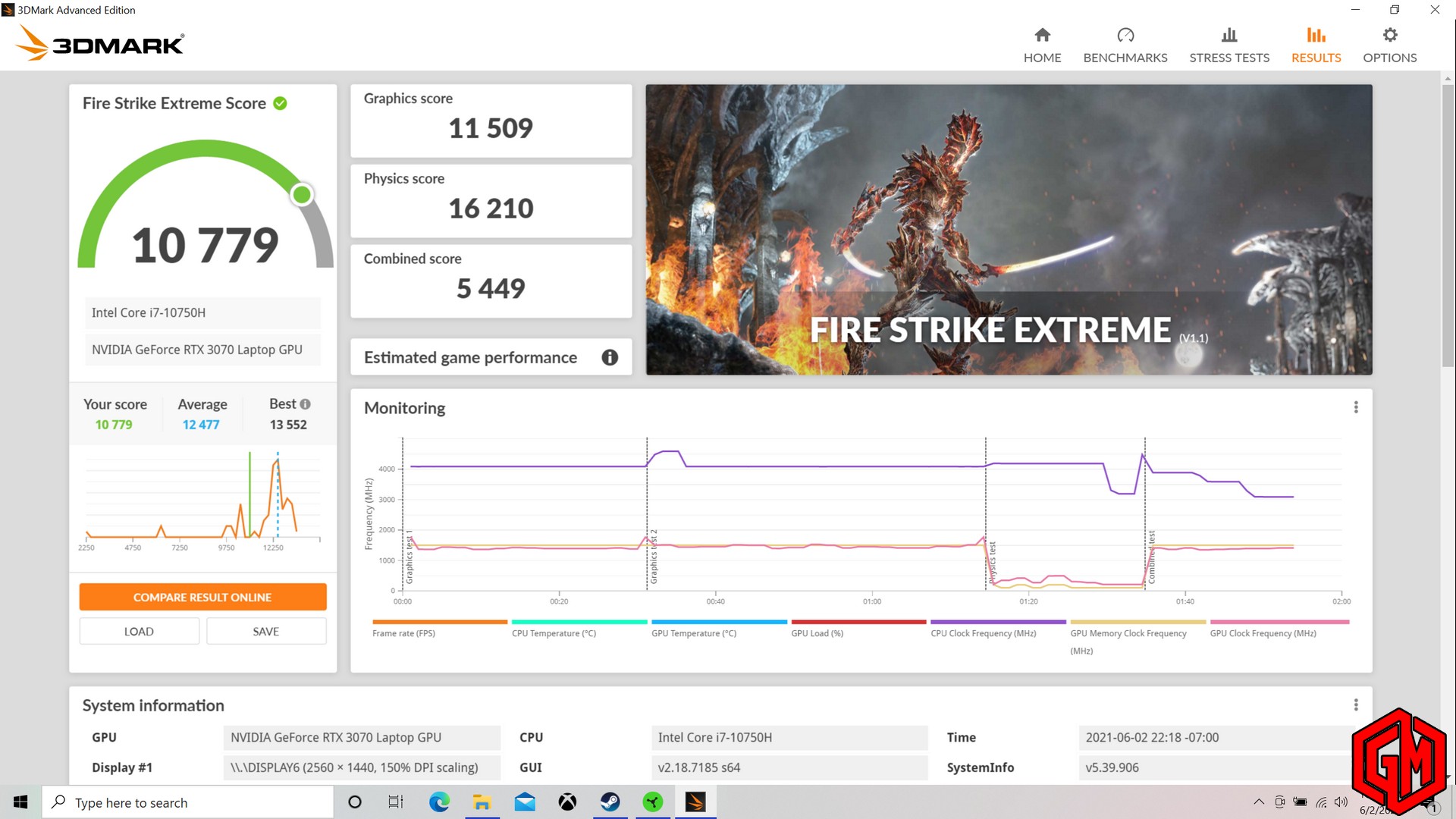This screenshot has height=819, width=1456.
Task: Click the Graphics score value 11 509
Action: click(491, 128)
